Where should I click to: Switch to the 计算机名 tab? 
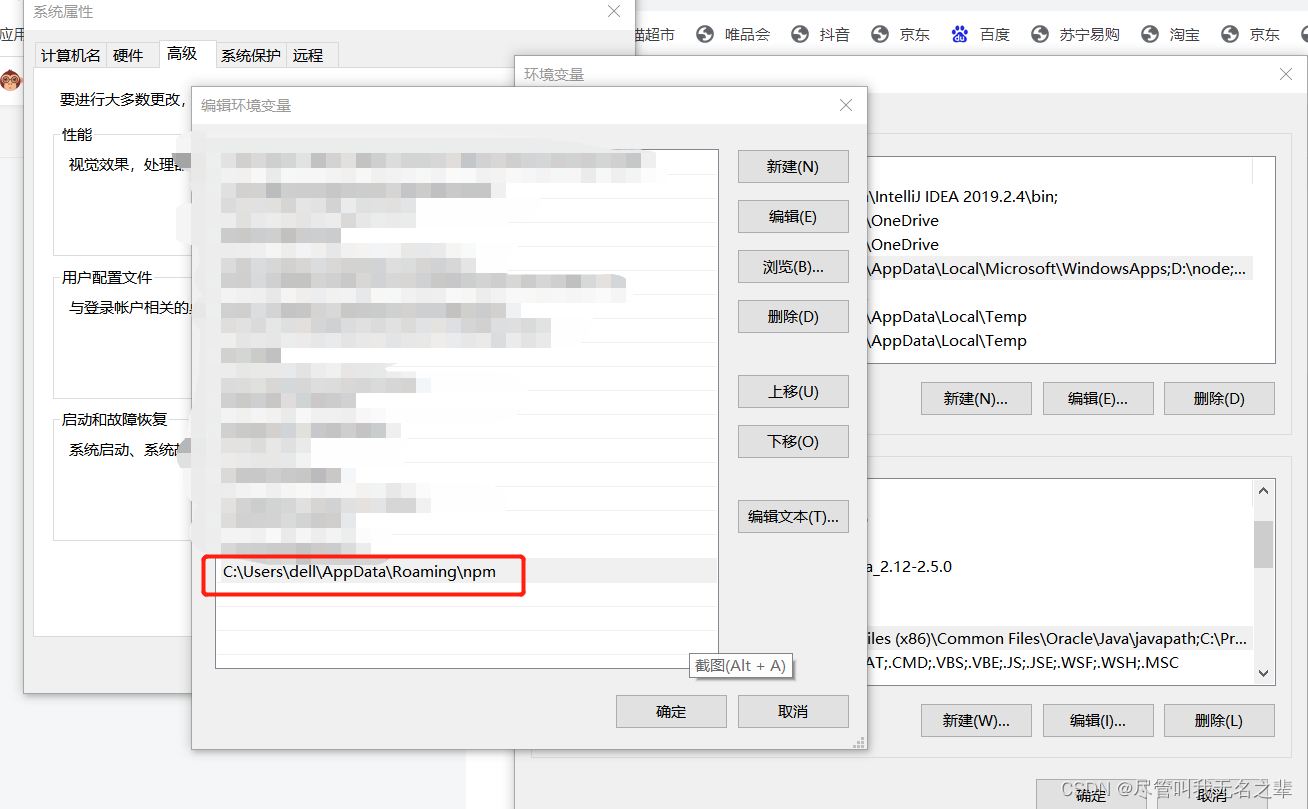tap(70, 55)
